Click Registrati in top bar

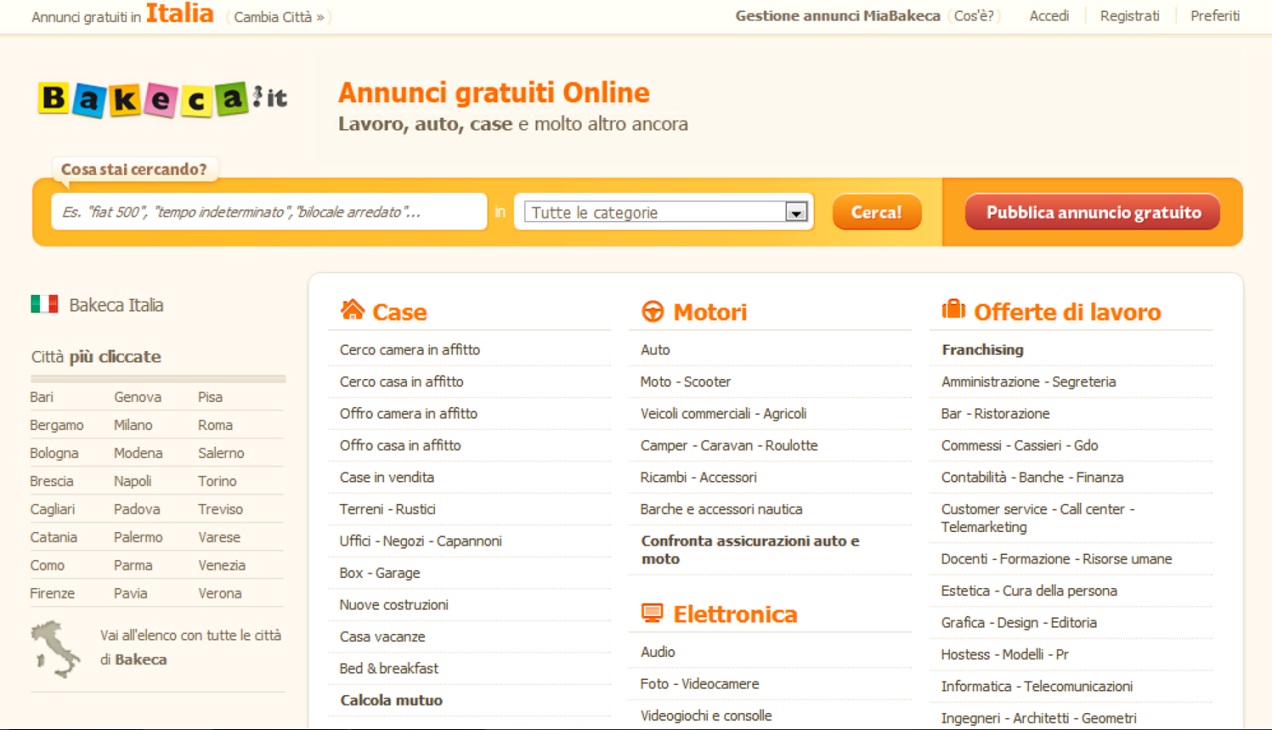coord(1130,16)
